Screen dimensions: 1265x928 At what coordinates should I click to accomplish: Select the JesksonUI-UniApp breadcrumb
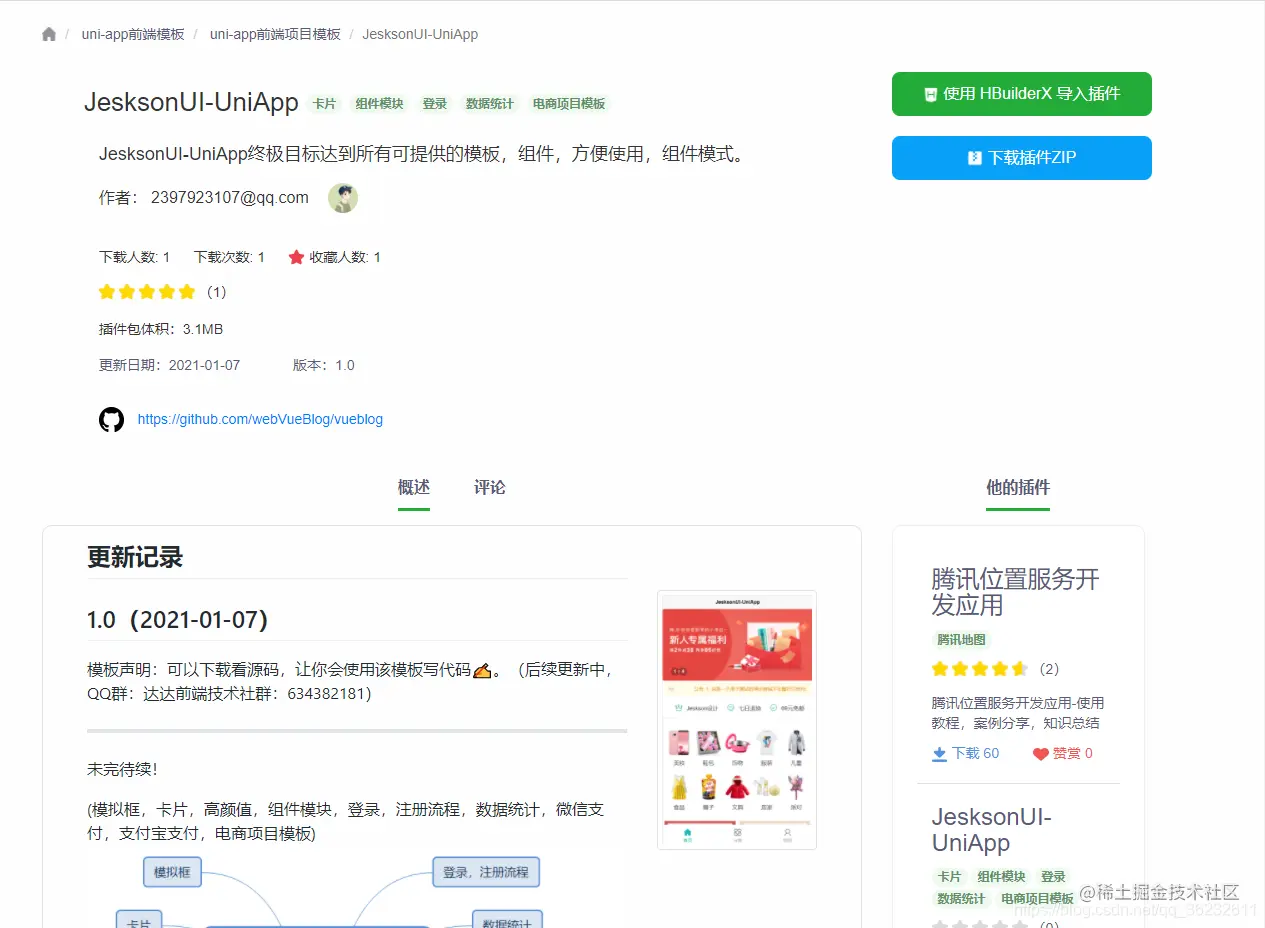pos(420,34)
